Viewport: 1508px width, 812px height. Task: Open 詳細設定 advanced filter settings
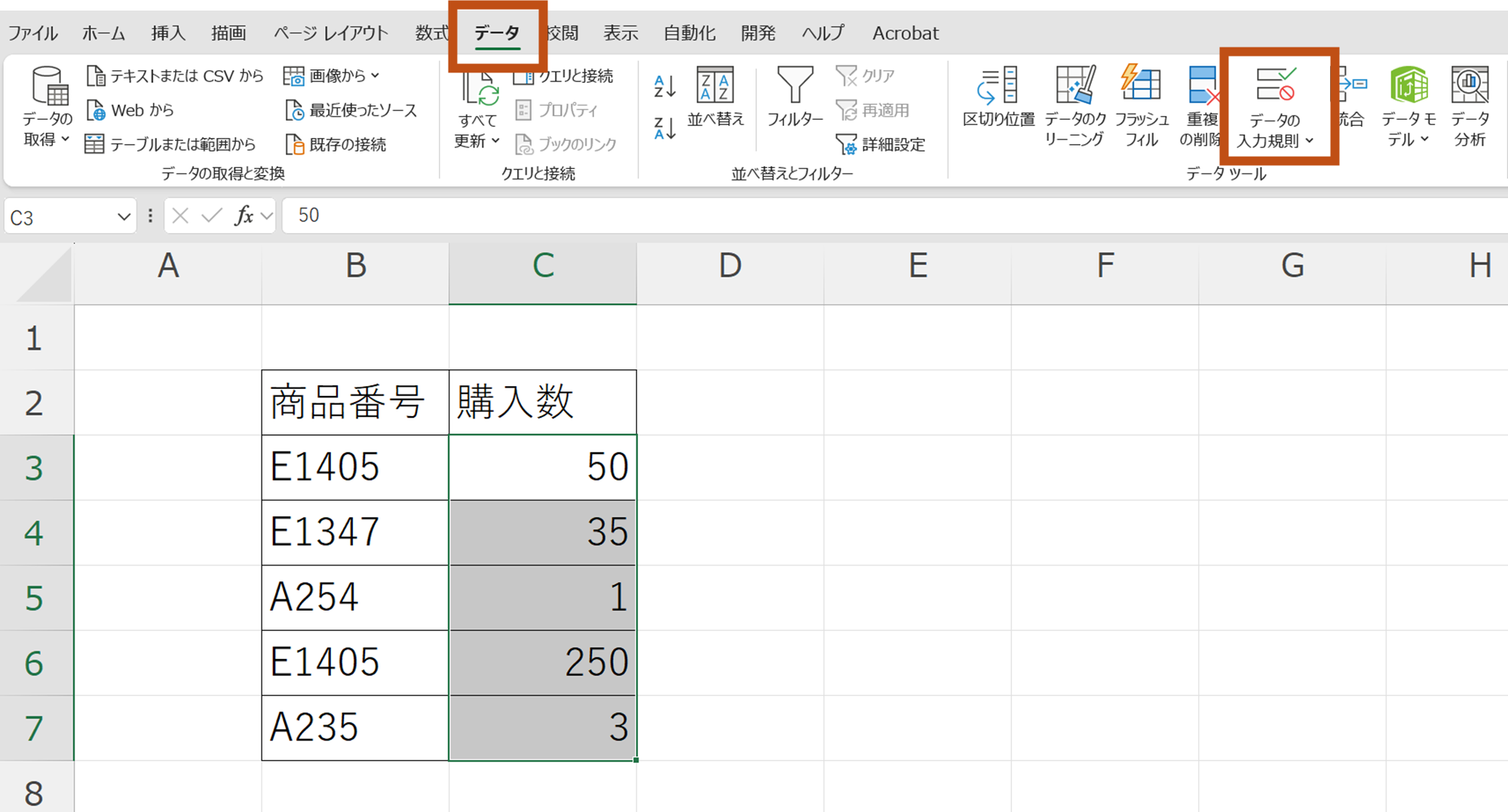click(x=882, y=144)
